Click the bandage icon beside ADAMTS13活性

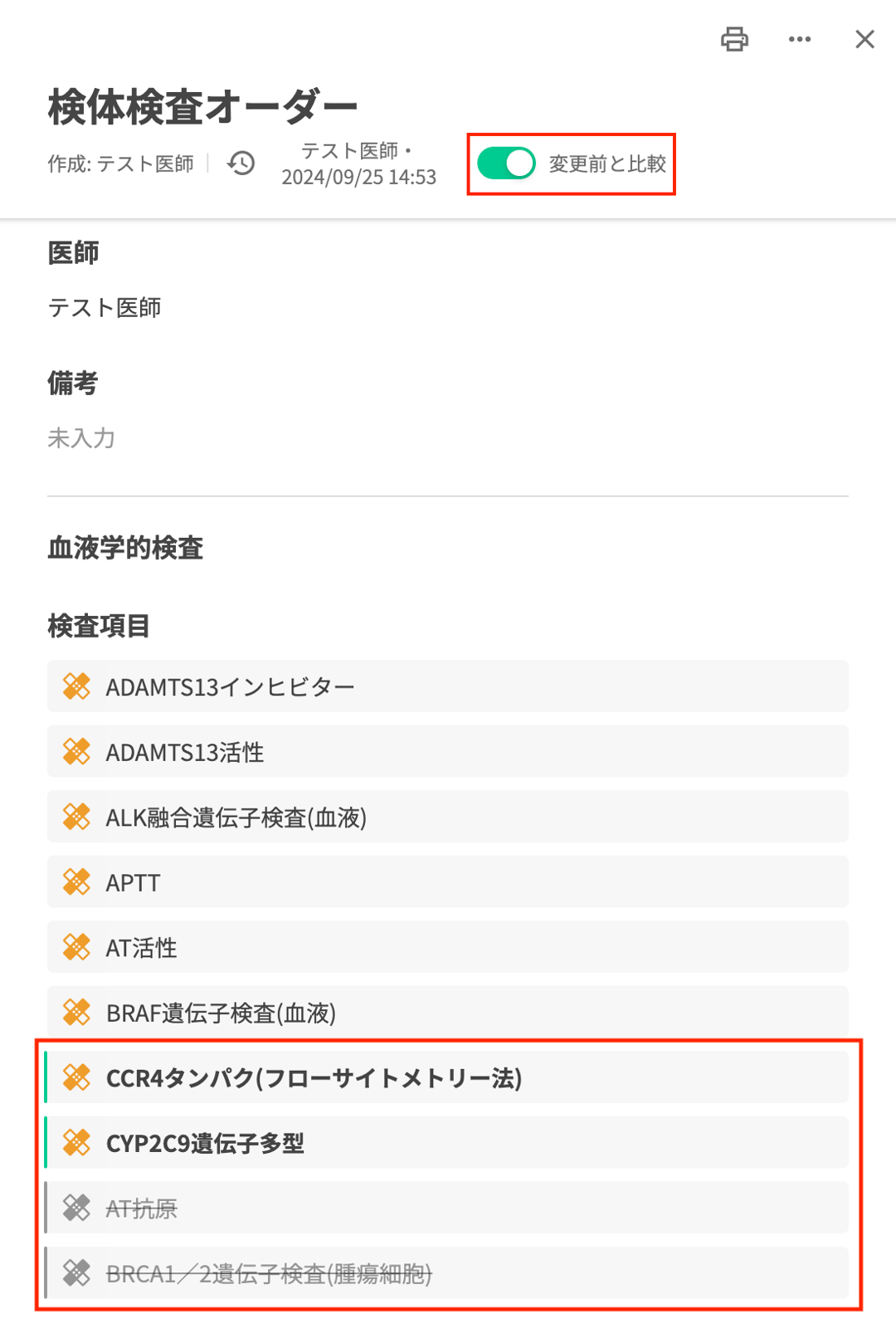(76, 752)
